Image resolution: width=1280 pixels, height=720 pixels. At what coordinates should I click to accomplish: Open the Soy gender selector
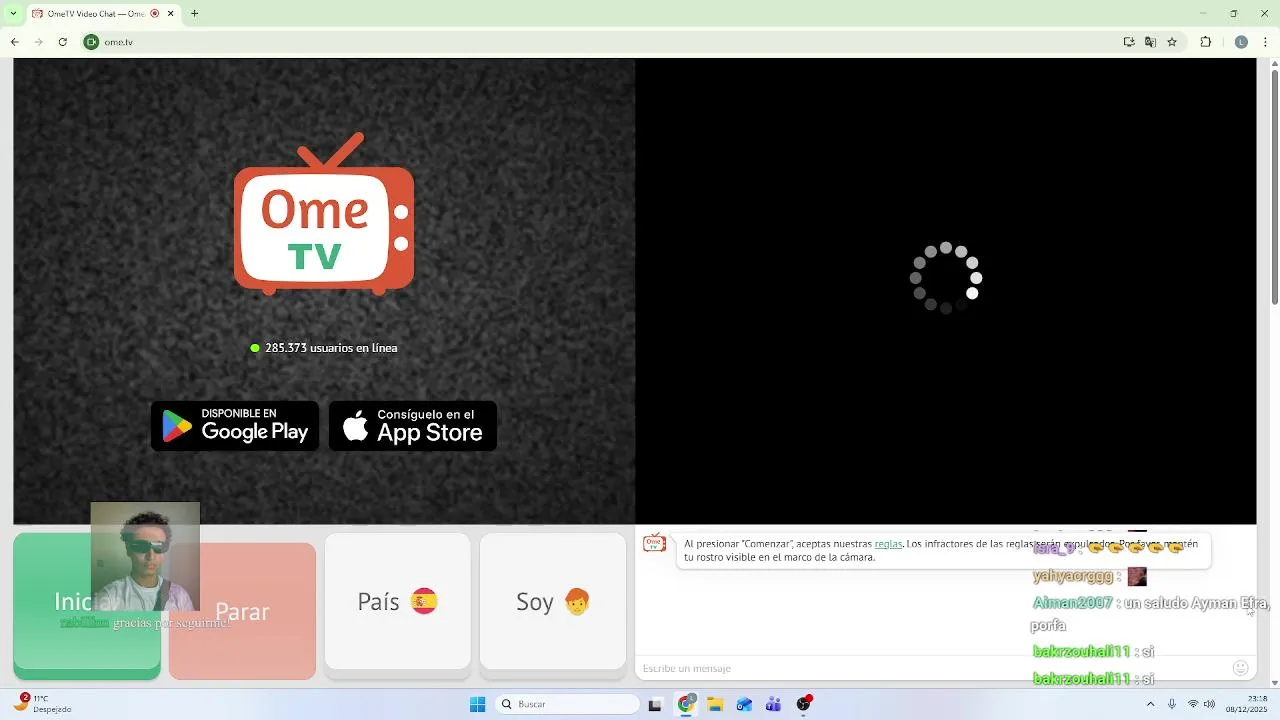click(553, 602)
